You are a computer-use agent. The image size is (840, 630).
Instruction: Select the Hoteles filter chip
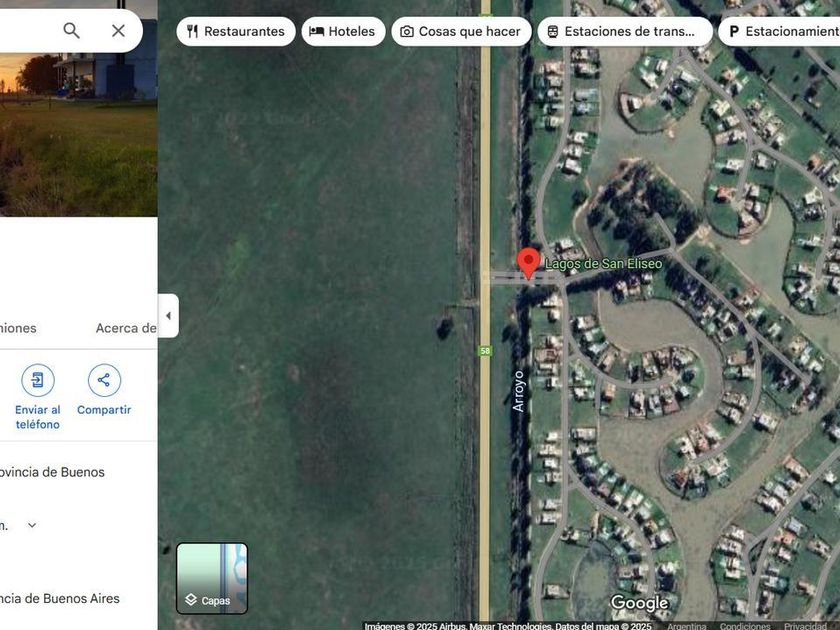[x=343, y=32]
